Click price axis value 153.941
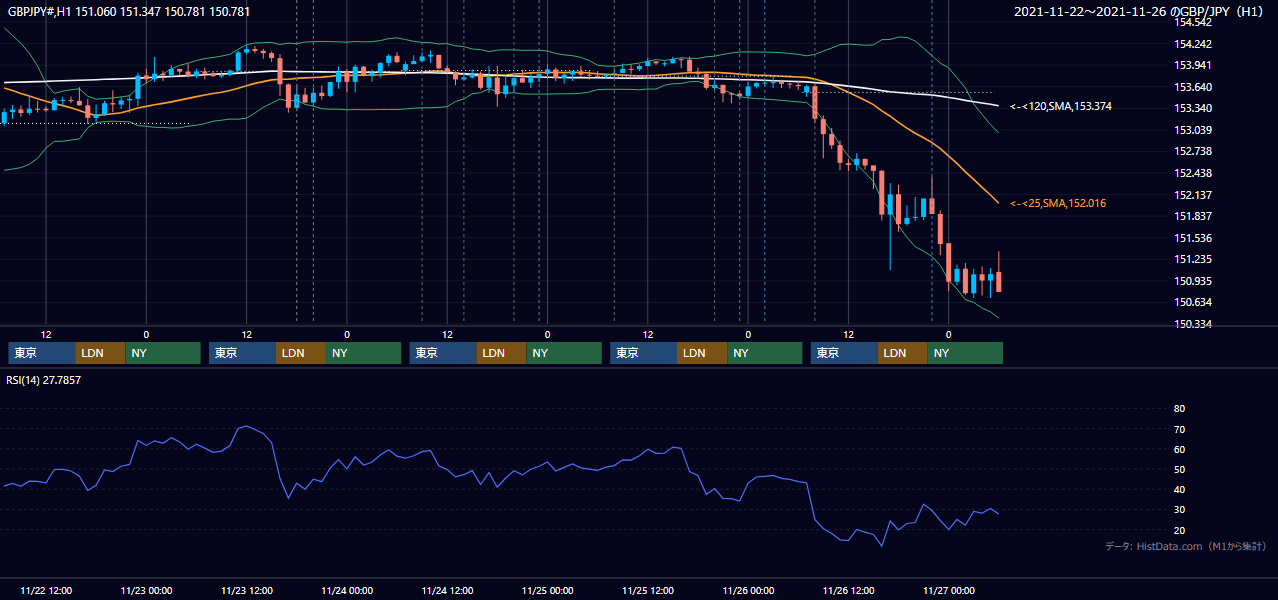This screenshot has height=600, width=1278. [1193, 65]
